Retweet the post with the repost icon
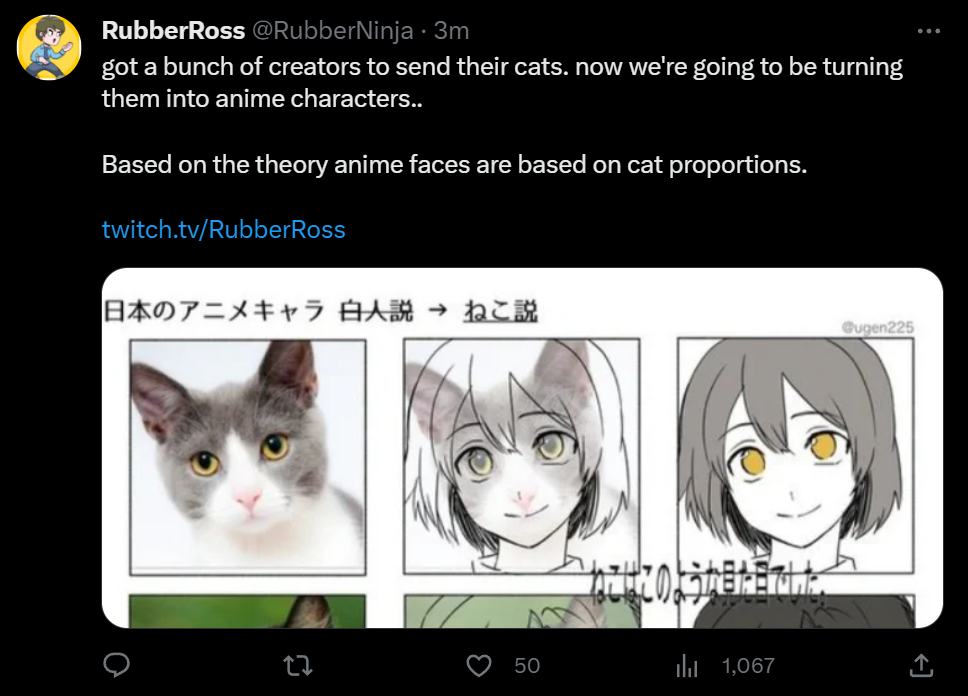 point(298,666)
